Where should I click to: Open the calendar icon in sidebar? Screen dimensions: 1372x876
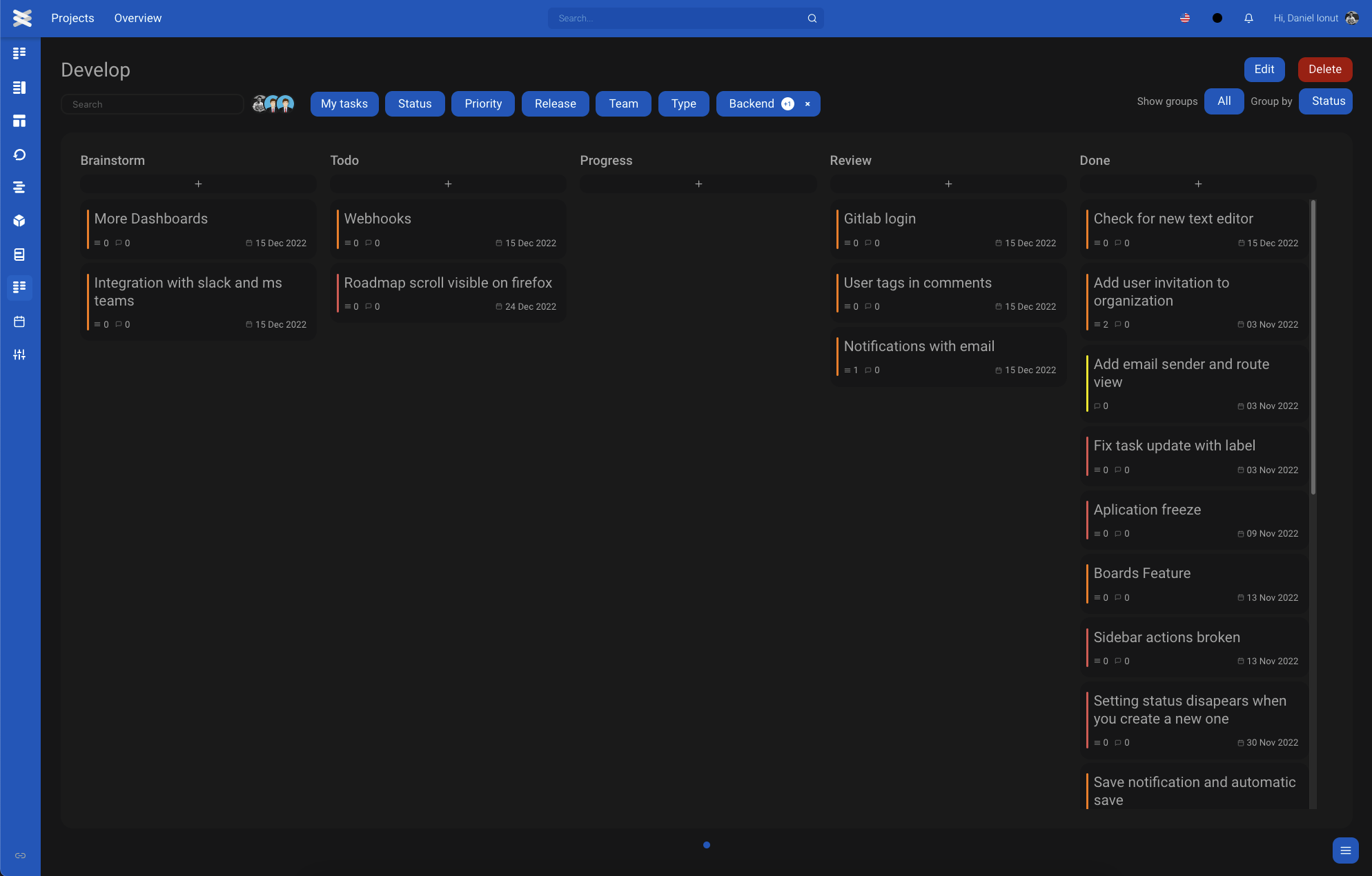pyautogui.click(x=19, y=321)
